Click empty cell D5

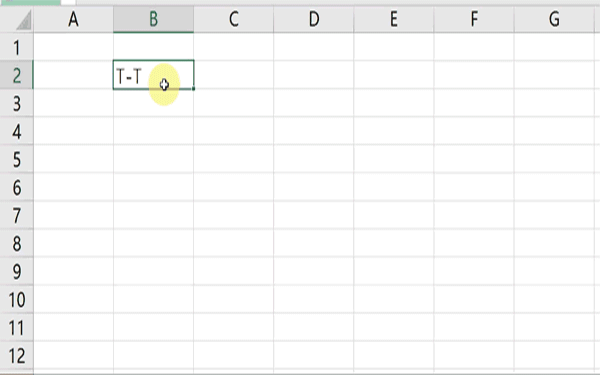[x=314, y=159]
